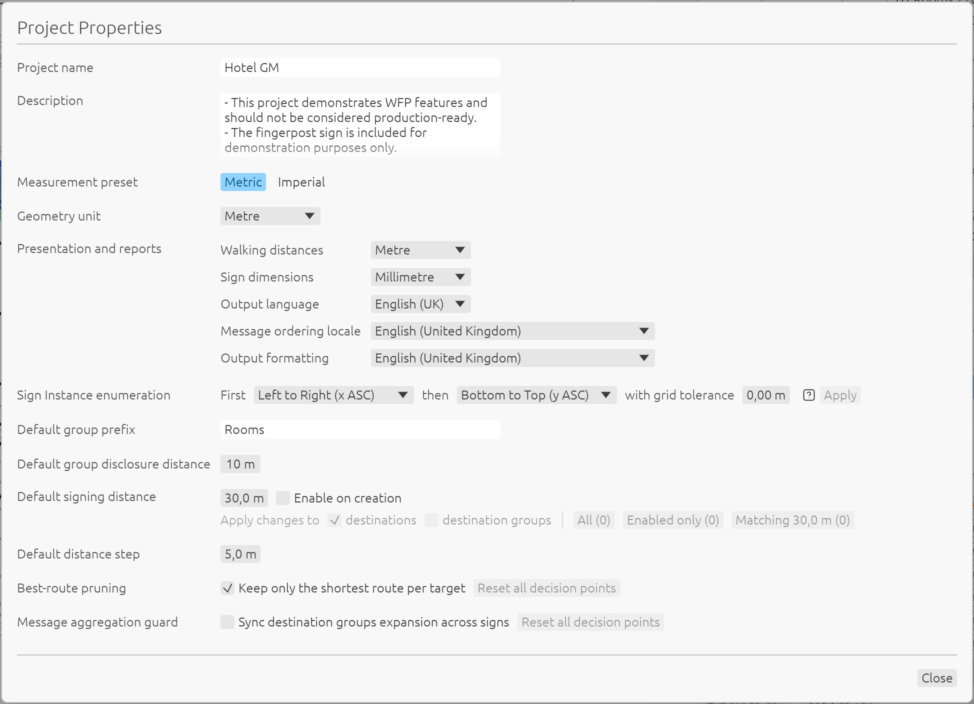Open the Message ordering locale dropdown
This screenshot has height=704, width=974.
pyautogui.click(x=512, y=331)
